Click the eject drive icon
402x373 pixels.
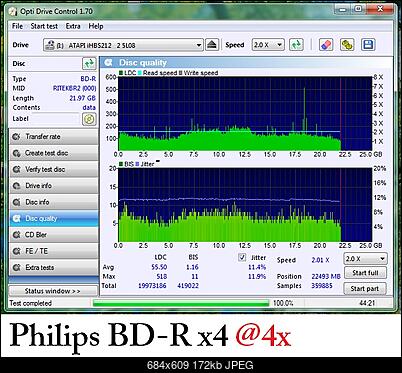click(212, 45)
